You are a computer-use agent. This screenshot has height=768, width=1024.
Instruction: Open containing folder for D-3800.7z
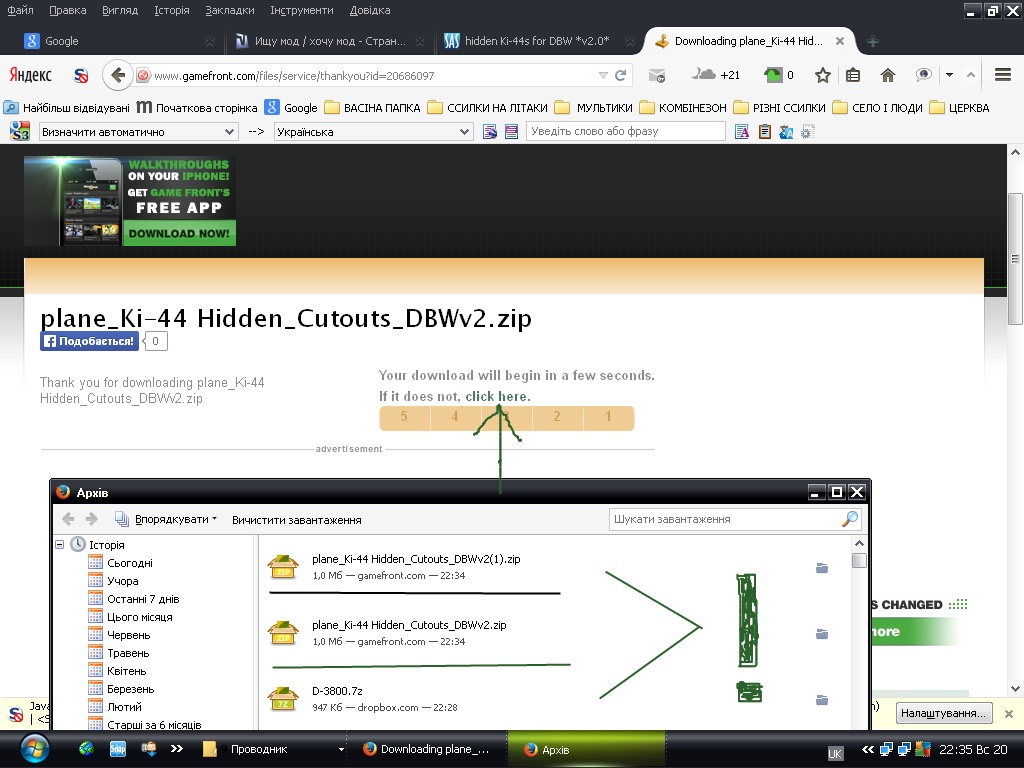822,699
